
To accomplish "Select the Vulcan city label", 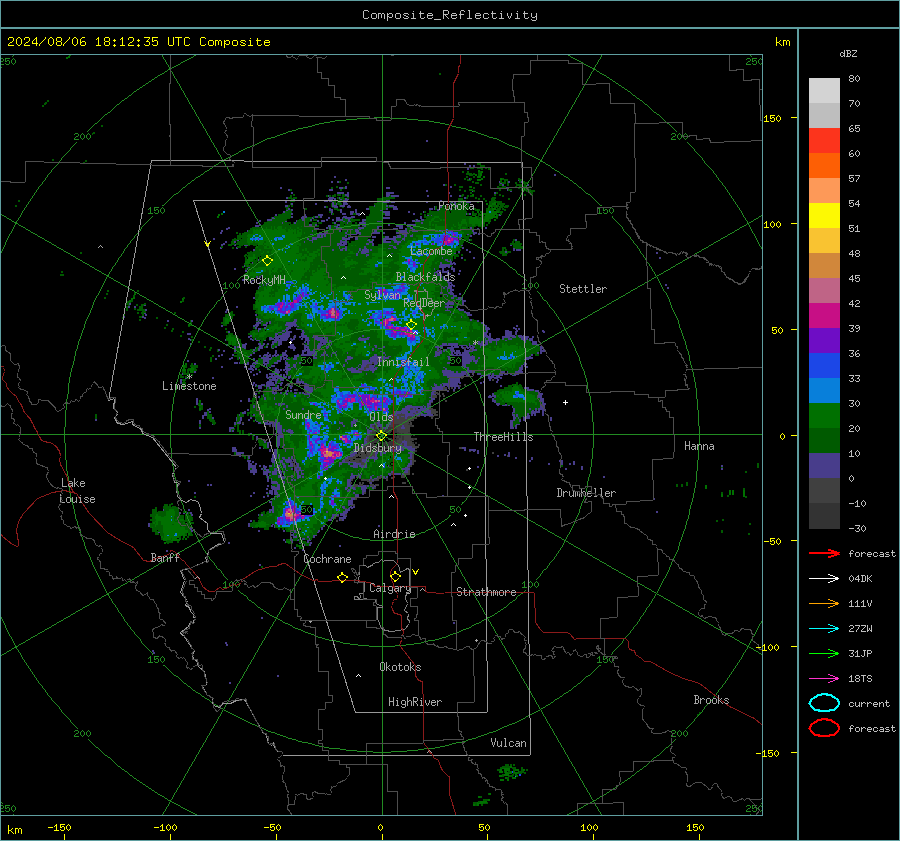I will click(508, 743).
